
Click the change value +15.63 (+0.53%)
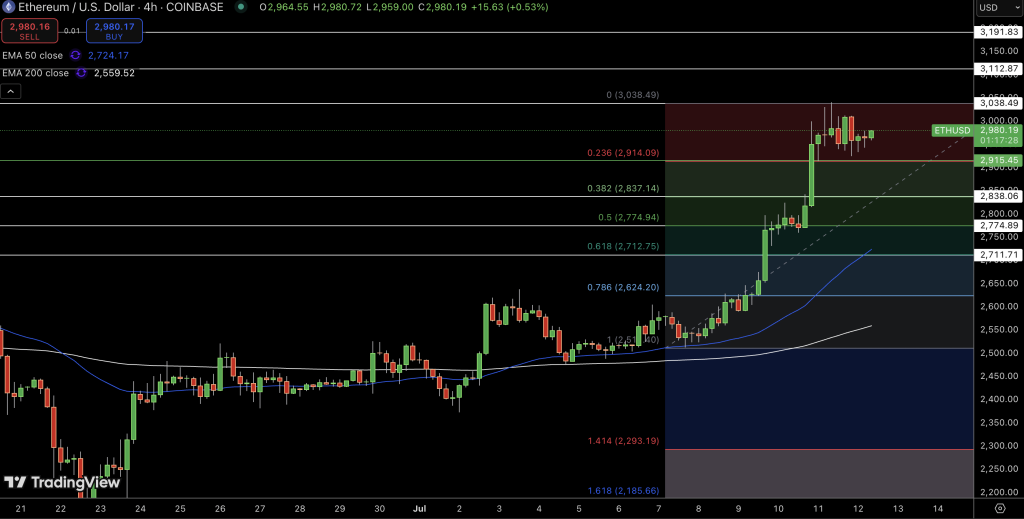(511, 7)
